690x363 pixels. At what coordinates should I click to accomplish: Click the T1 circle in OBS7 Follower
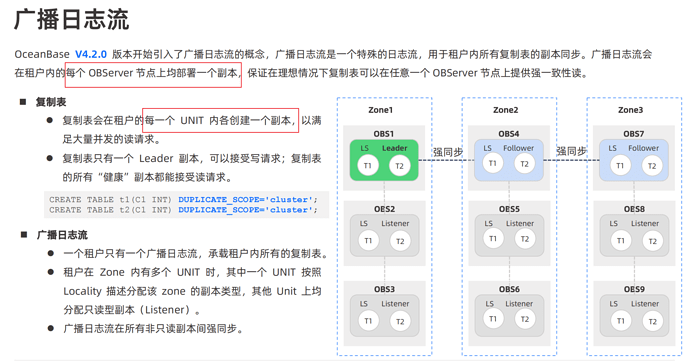point(620,165)
